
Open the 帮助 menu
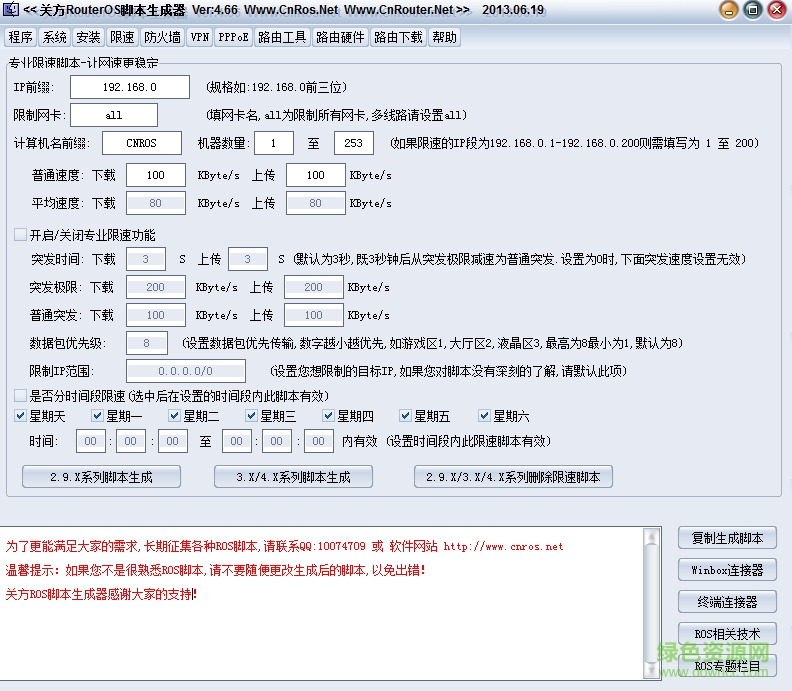click(444, 37)
